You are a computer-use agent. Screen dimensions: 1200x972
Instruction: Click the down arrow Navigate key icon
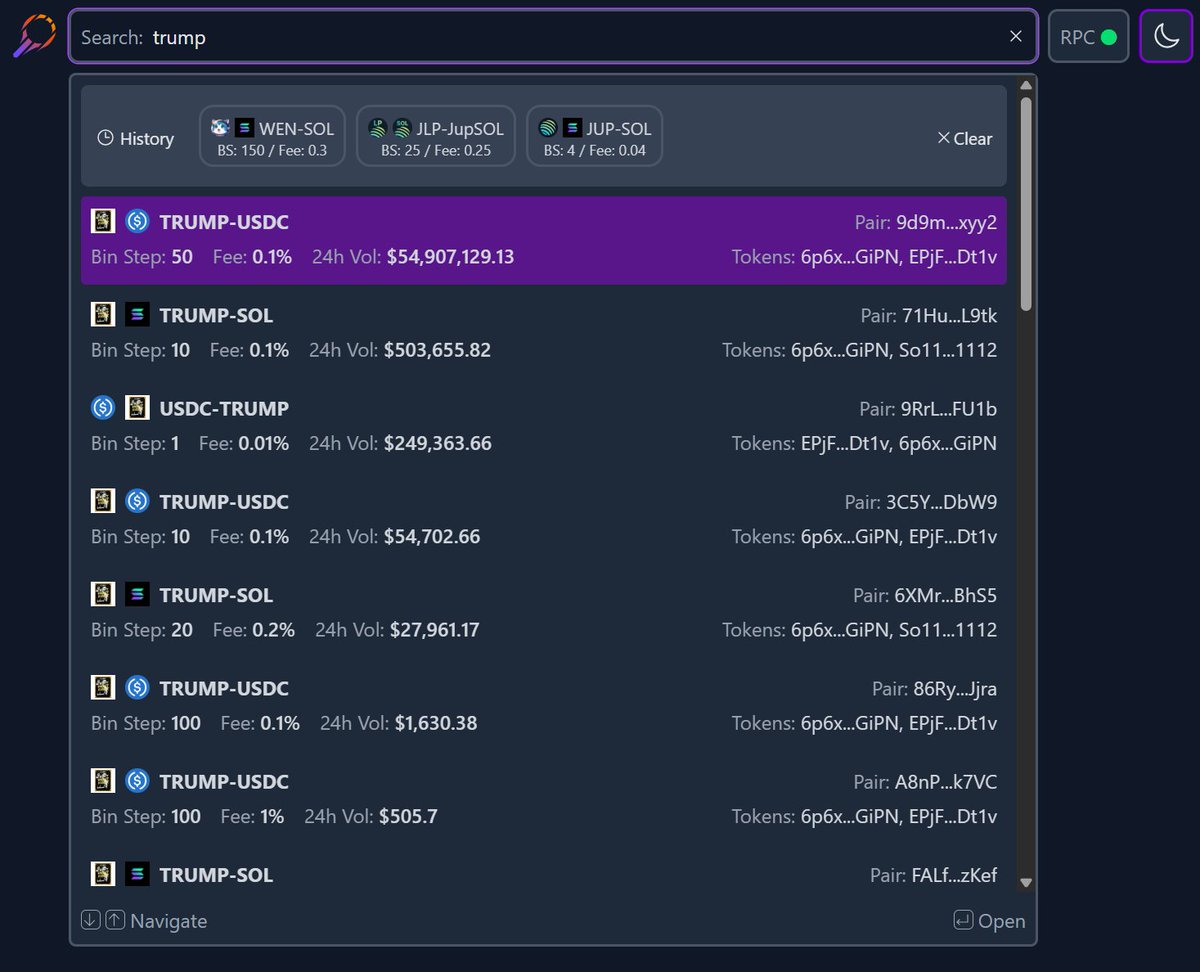click(x=91, y=920)
